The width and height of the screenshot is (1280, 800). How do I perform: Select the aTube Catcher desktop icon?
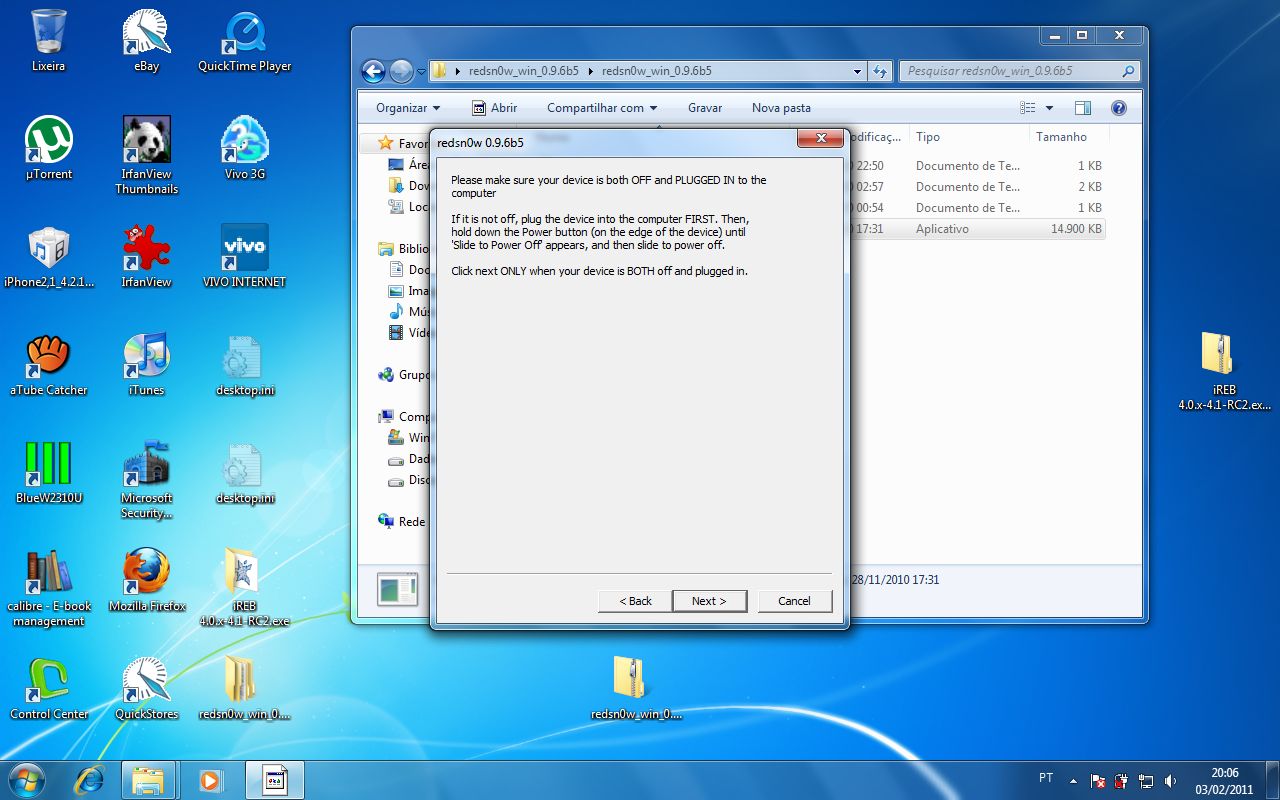pyautogui.click(x=48, y=364)
